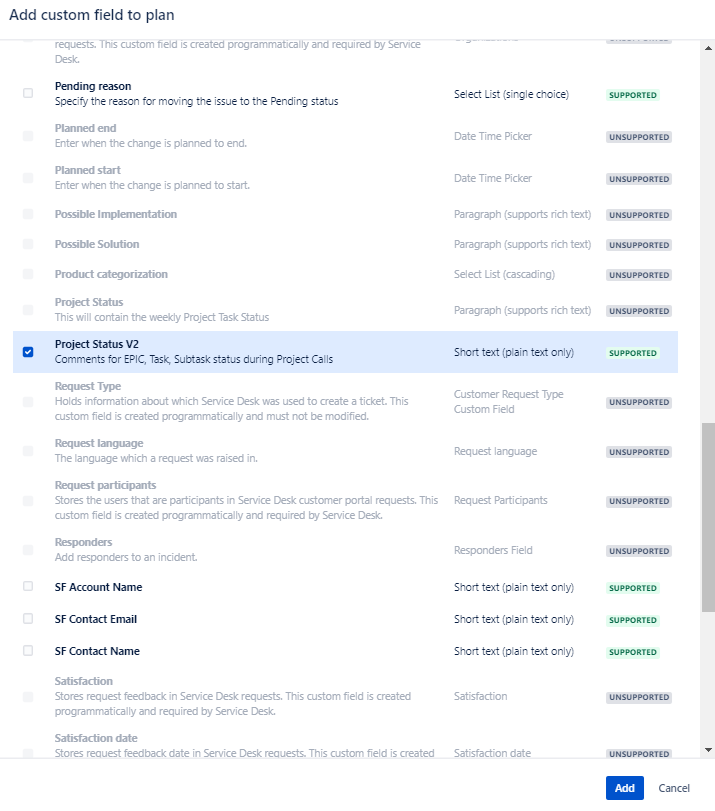Check the SF Contact Email checkbox
The width and height of the screenshot is (715, 811).
tap(29, 620)
